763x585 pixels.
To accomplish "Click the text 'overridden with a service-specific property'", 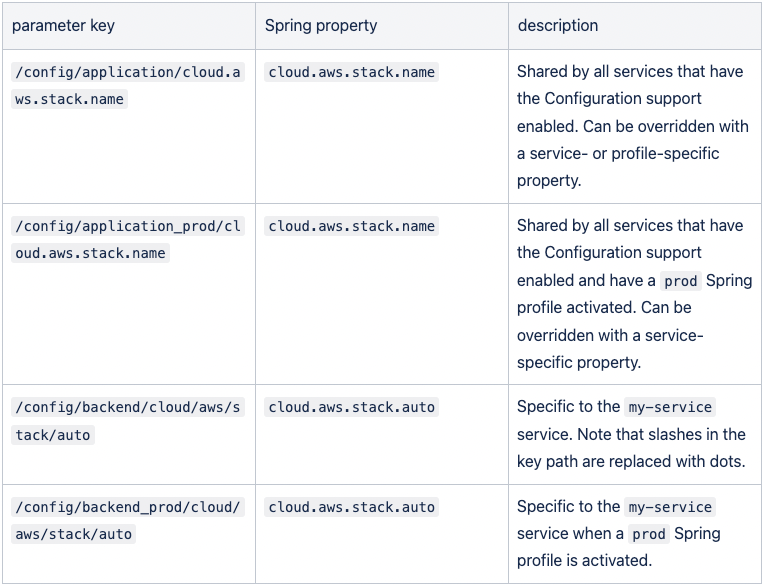I will tap(610, 349).
